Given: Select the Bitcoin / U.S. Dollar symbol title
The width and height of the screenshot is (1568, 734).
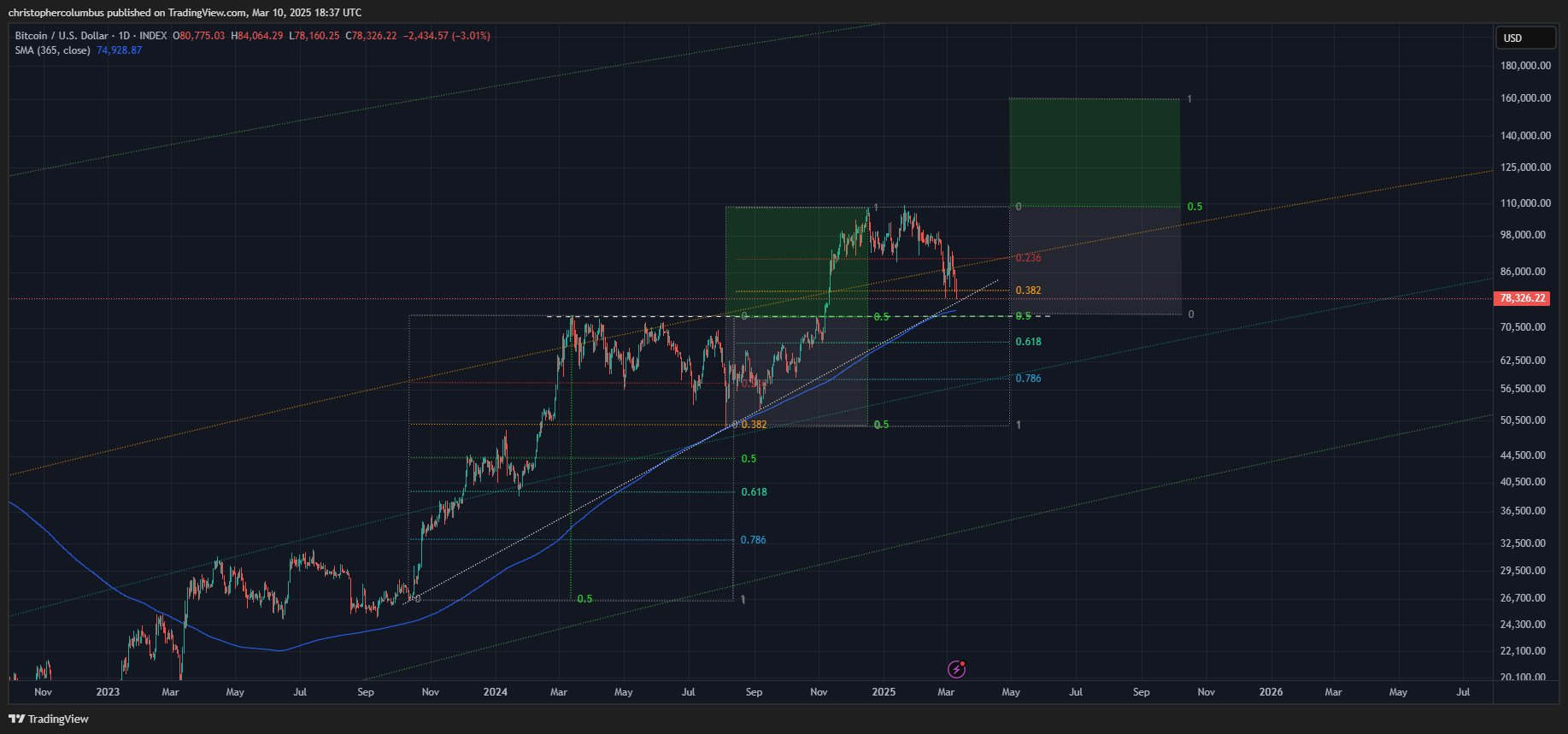Looking at the screenshot, I should pos(62,36).
